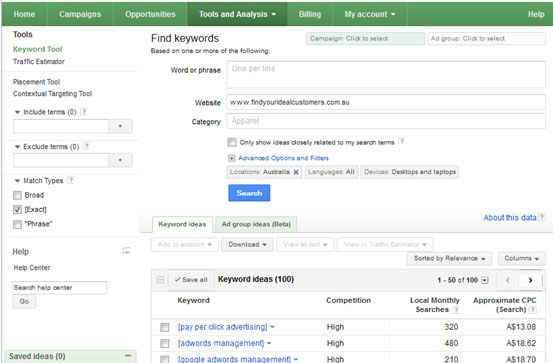
Task: Remove the Australia location filter
Action: [296, 172]
